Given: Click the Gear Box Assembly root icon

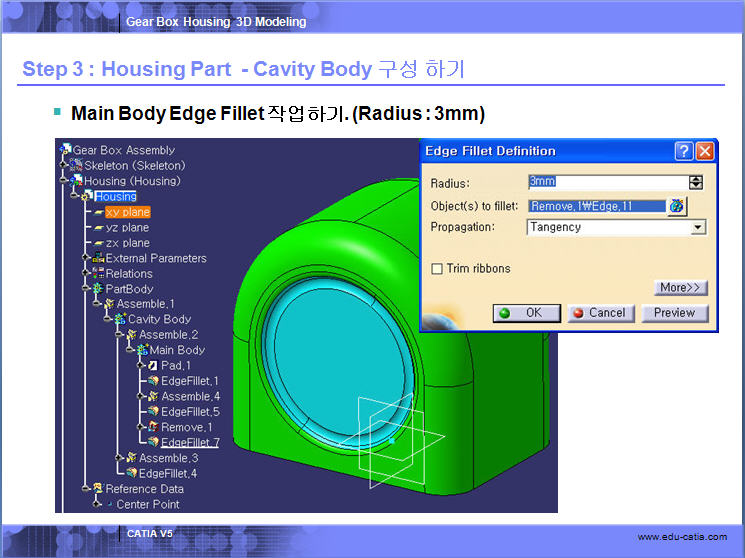Looking at the screenshot, I should (x=66, y=150).
